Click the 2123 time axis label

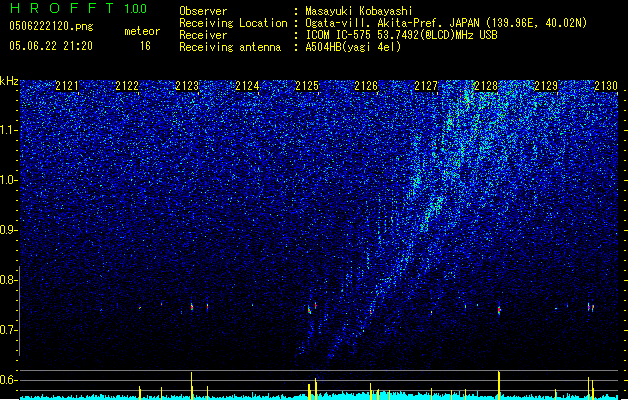click(187, 86)
